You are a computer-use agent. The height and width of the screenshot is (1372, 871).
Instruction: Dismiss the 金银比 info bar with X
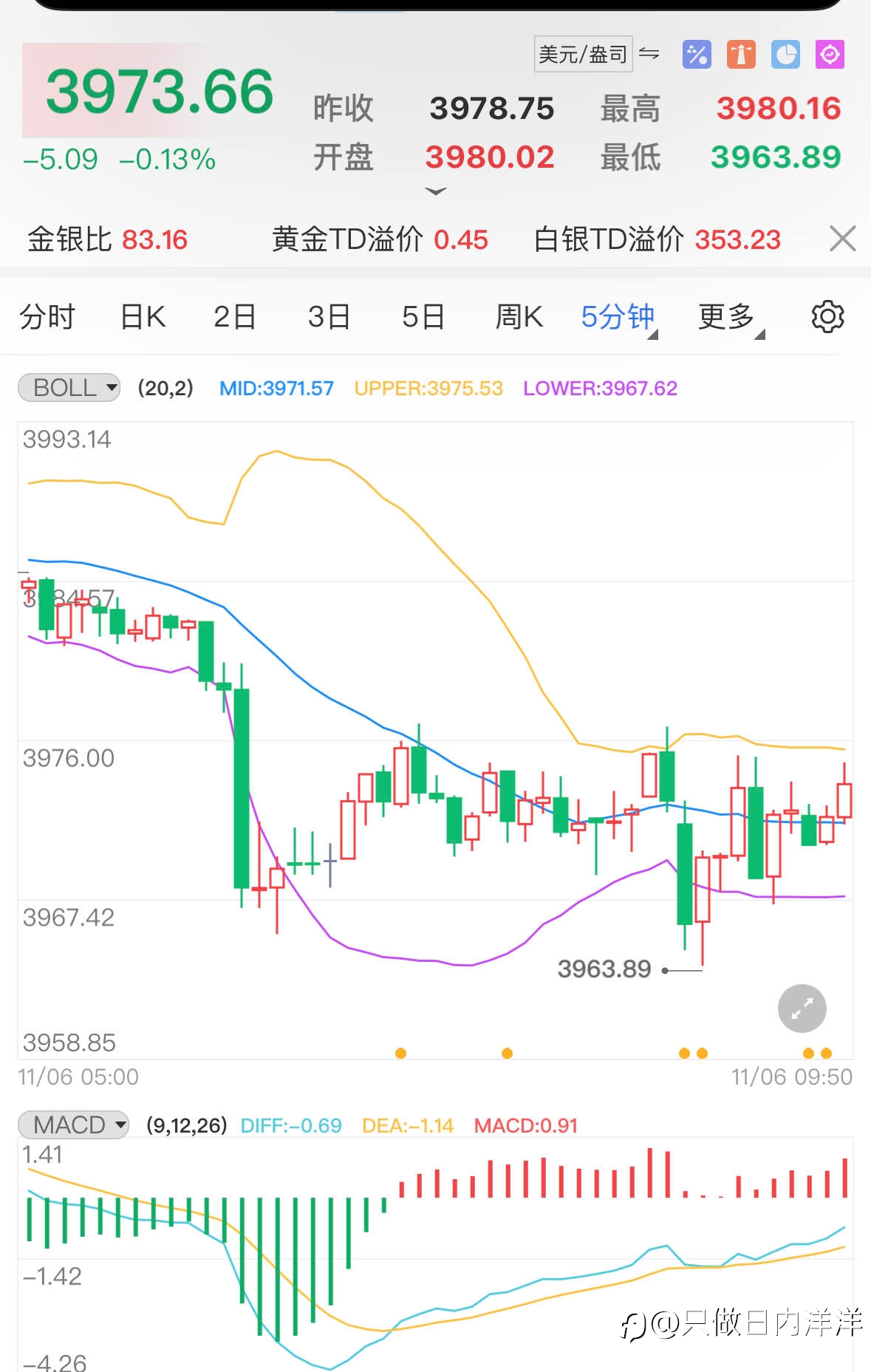click(x=842, y=239)
